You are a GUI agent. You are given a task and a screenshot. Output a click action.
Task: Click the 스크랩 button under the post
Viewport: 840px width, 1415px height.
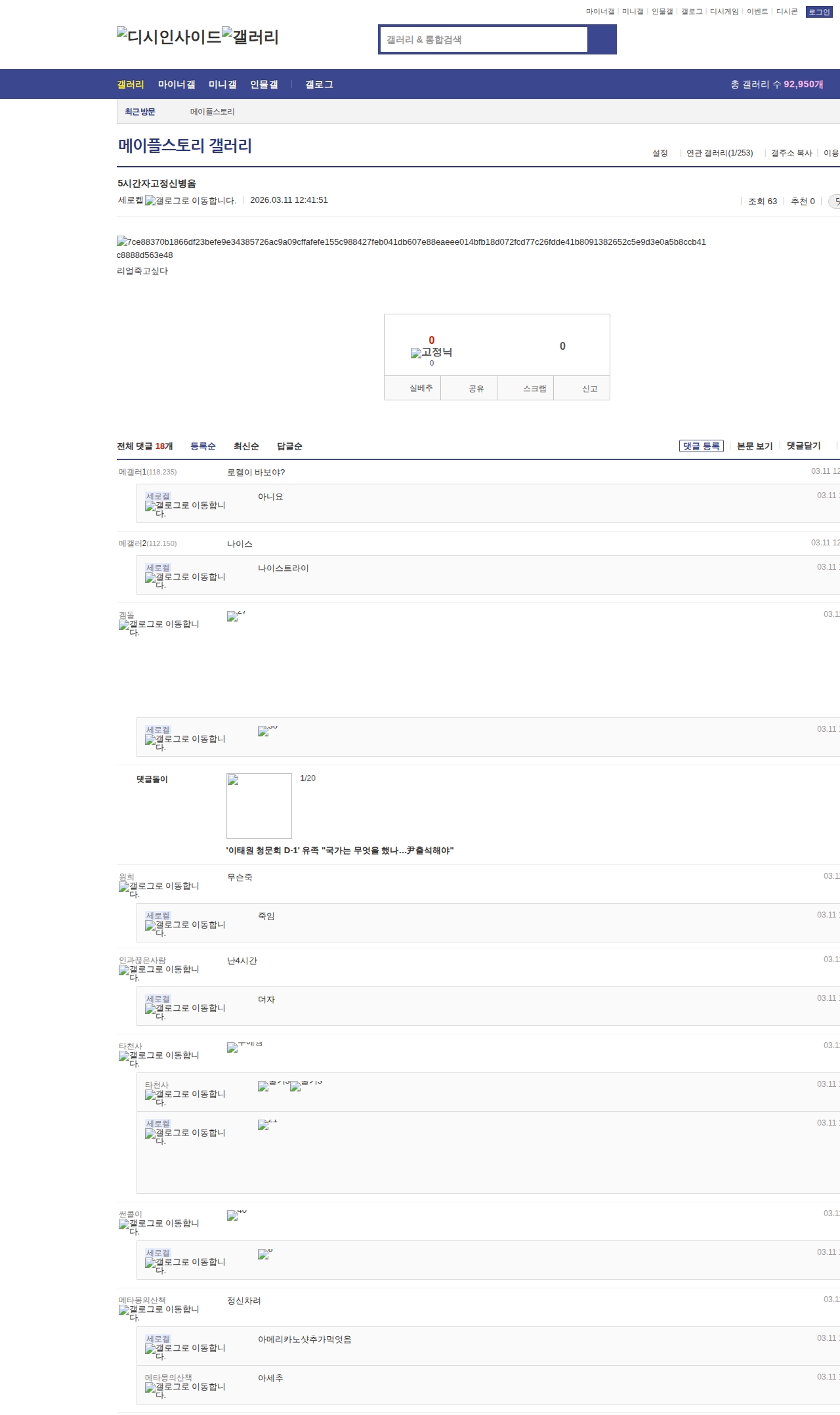coord(534,389)
